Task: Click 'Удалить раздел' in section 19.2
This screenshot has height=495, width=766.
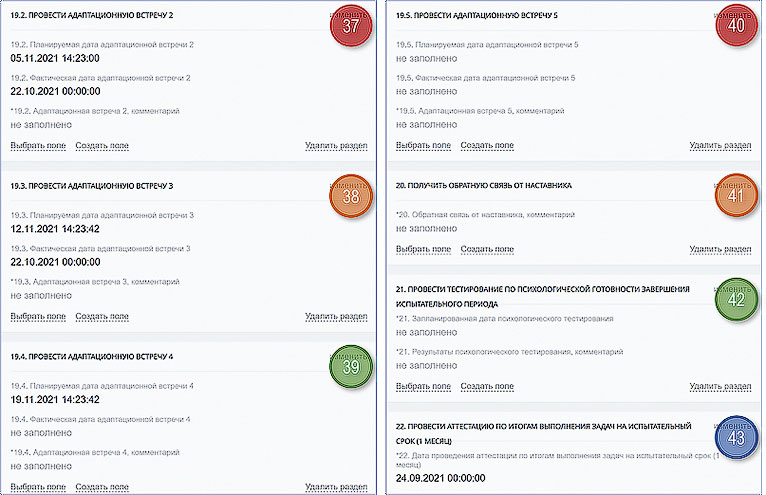Action: [336, 146]
